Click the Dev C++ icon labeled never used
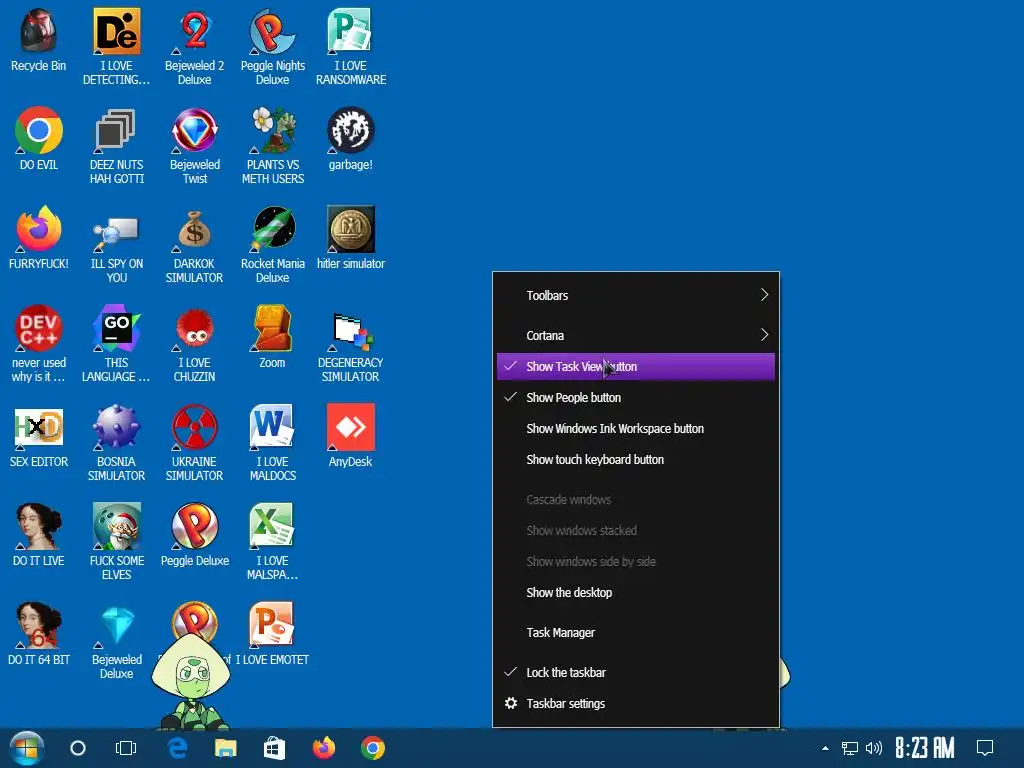1024x768 pixels. tap(39, 328)
